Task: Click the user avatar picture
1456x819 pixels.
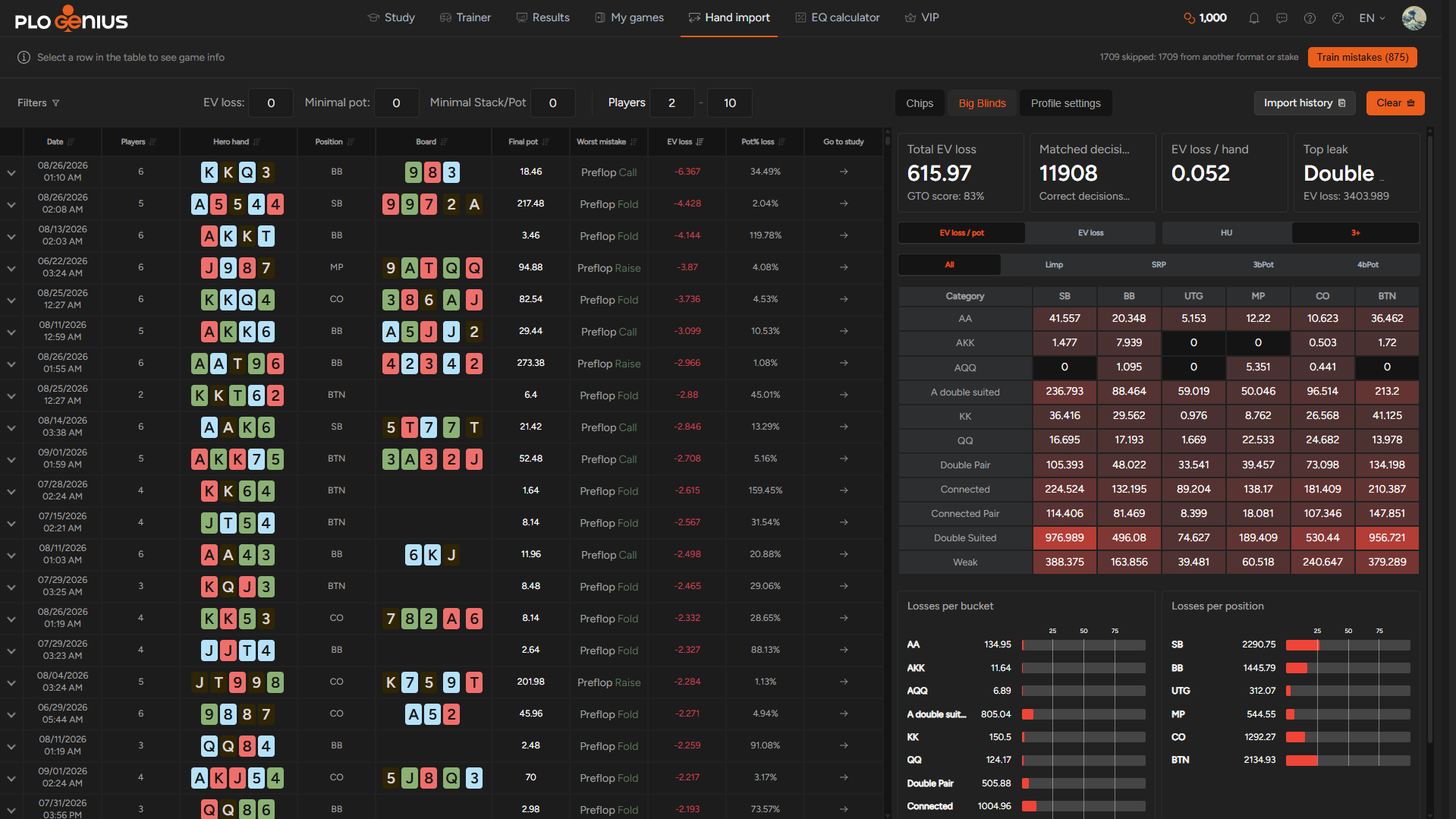Action: point(1414,18)
